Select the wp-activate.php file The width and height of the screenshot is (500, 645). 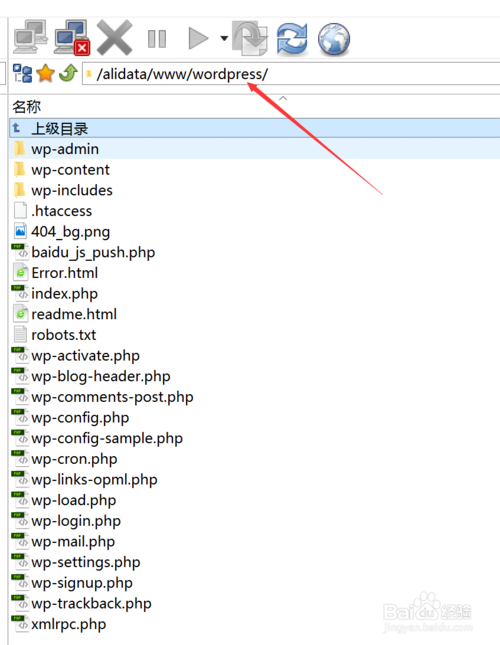tap(86, 355)
